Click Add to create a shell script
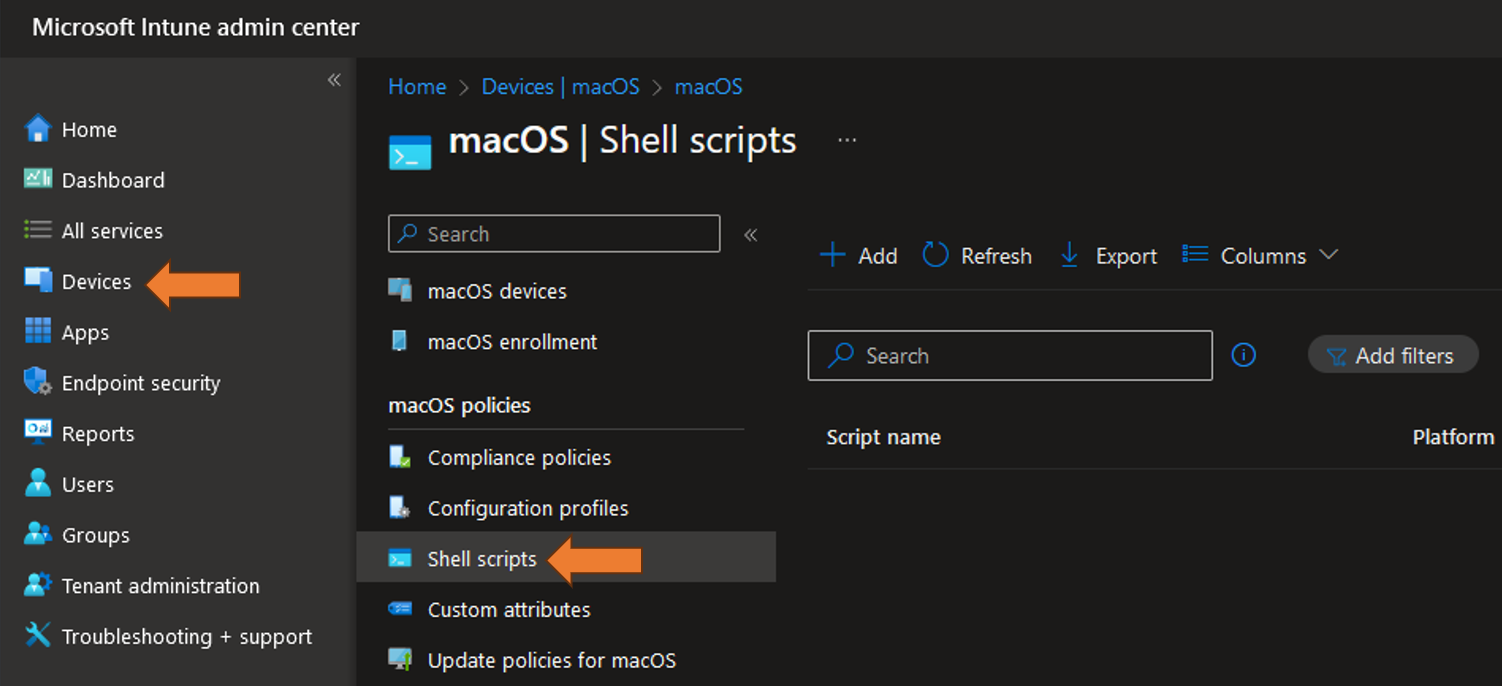The height and width of the screenshot is (686, 1502). tap(858, 255)
